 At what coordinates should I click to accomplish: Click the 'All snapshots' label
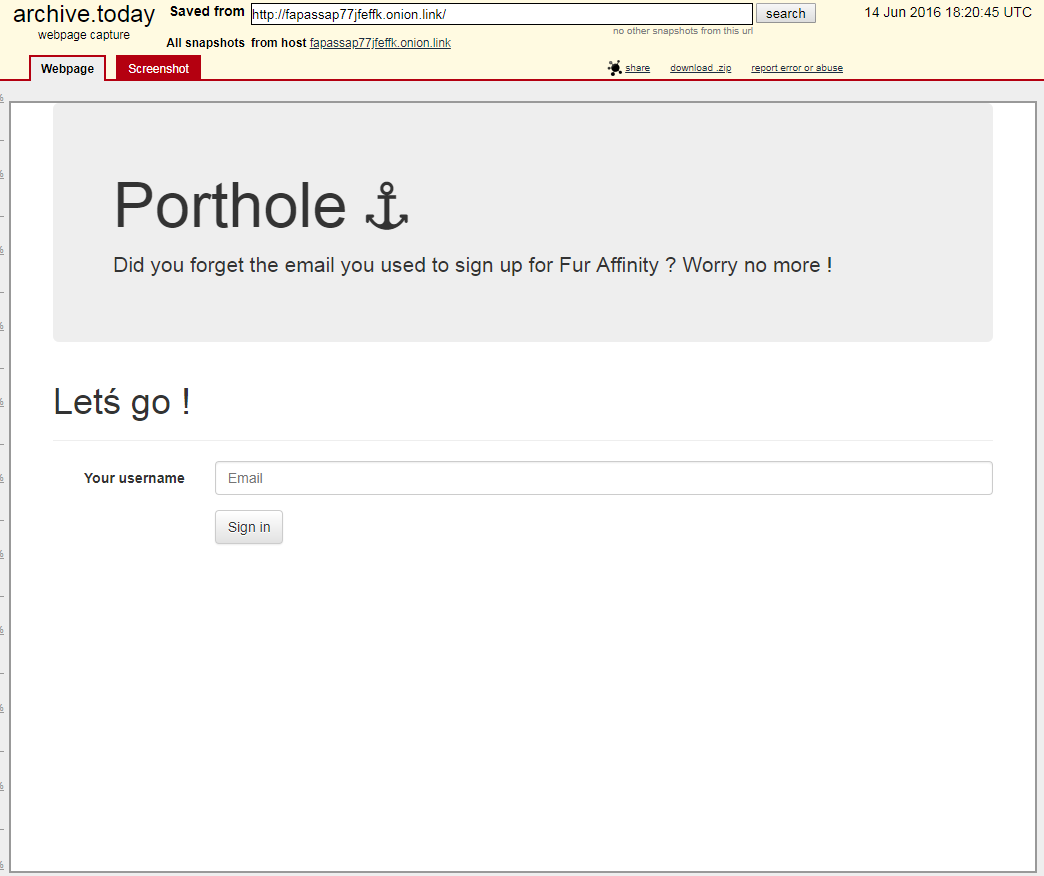click(x=206, y=43)
